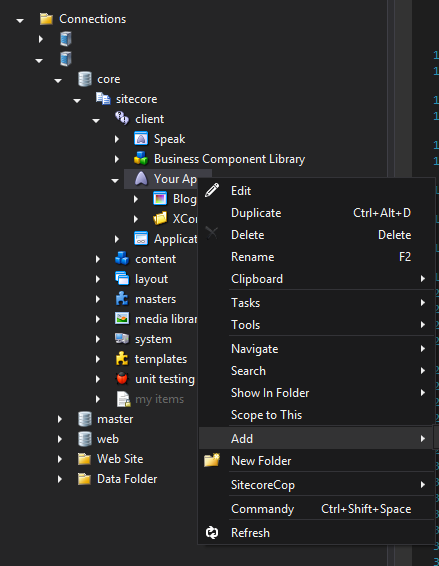
Task: Collapse the sitecore tree node
Action: click(77, 100)
